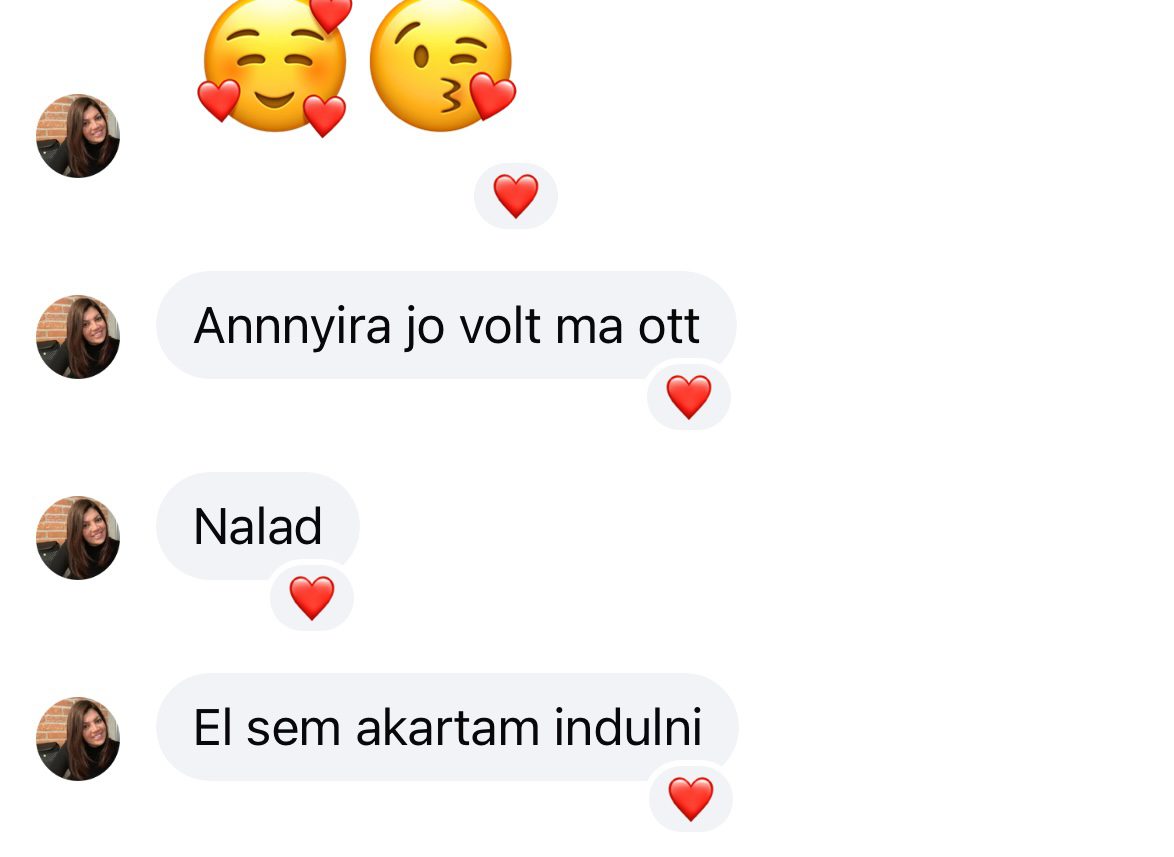This screenshot has width=1174, height=857.
Task: Click the word 'indulni' in the last message
Action: (x=628, y=728)
